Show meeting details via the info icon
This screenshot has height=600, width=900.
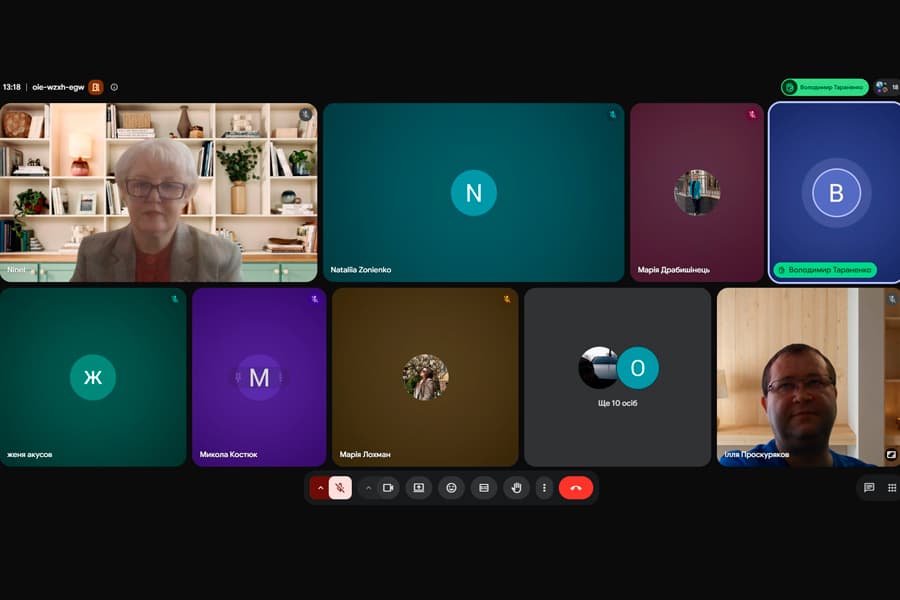point(114,87)
